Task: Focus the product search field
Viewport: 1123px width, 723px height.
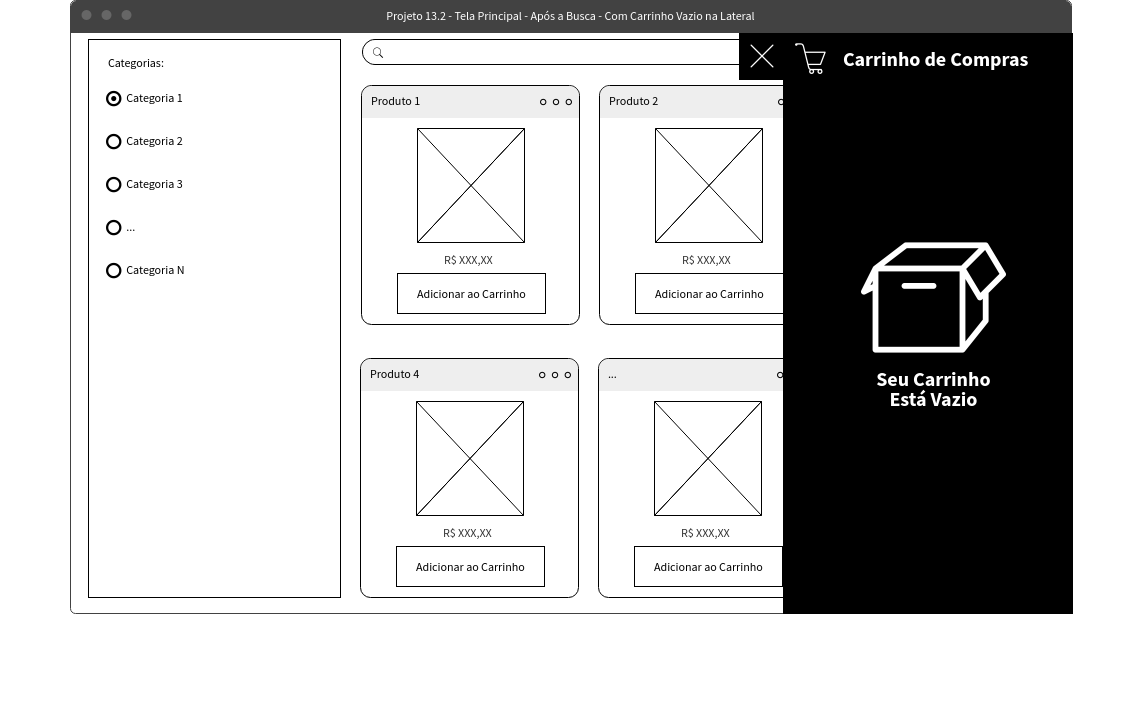Action: [551, 52]
